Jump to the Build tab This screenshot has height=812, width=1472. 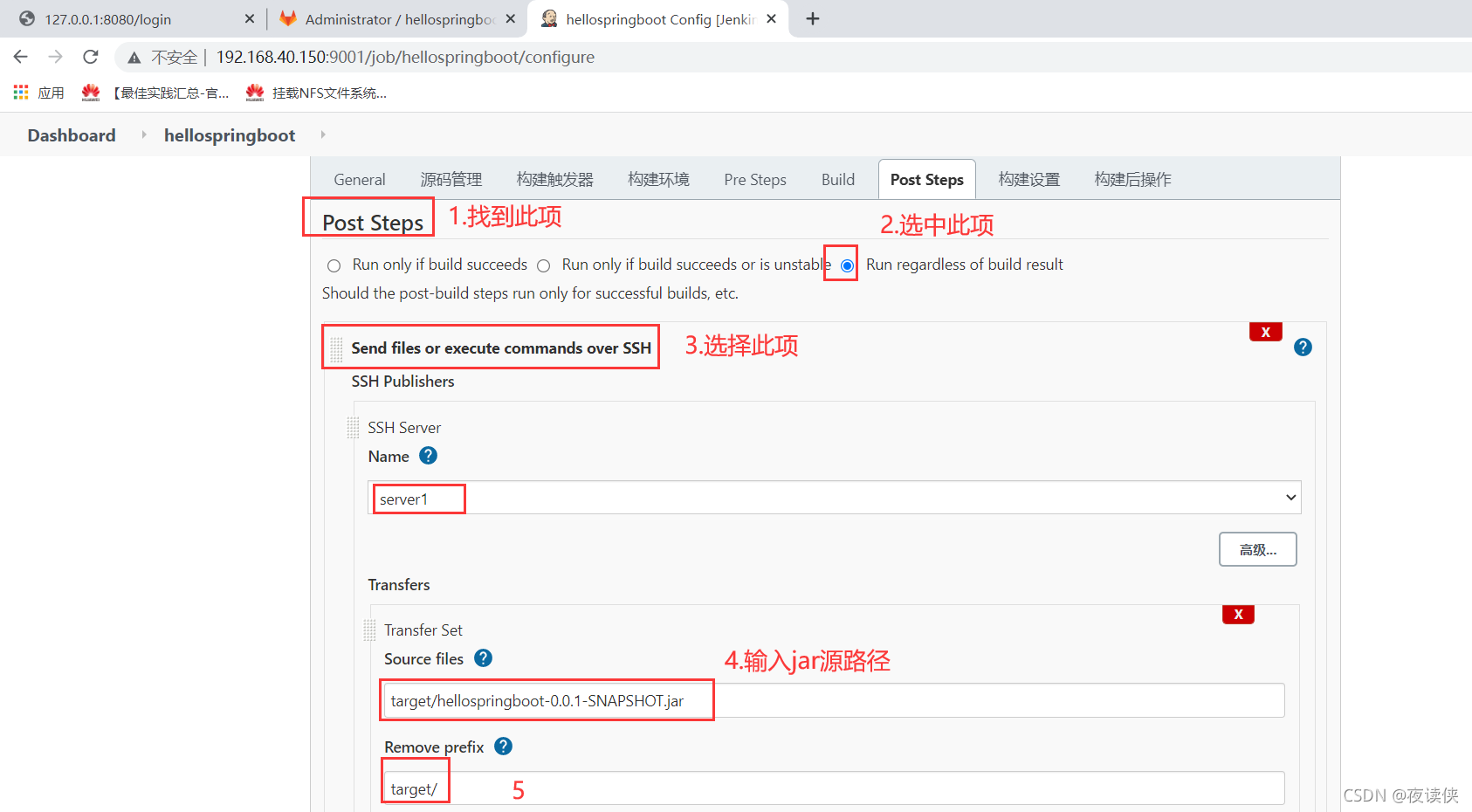point(838,179)
